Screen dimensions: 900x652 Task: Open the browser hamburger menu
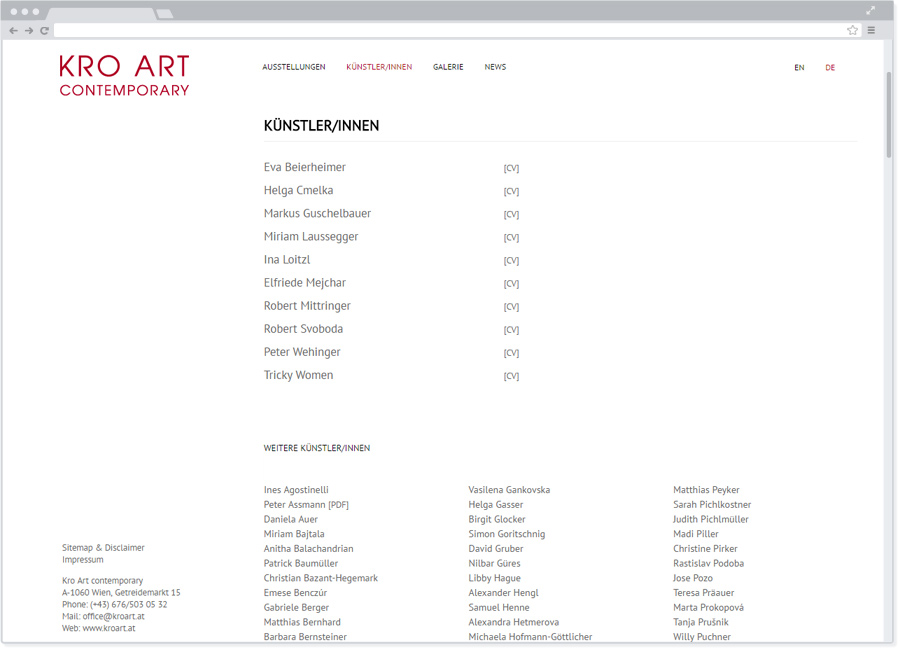(x=871, y=31)
